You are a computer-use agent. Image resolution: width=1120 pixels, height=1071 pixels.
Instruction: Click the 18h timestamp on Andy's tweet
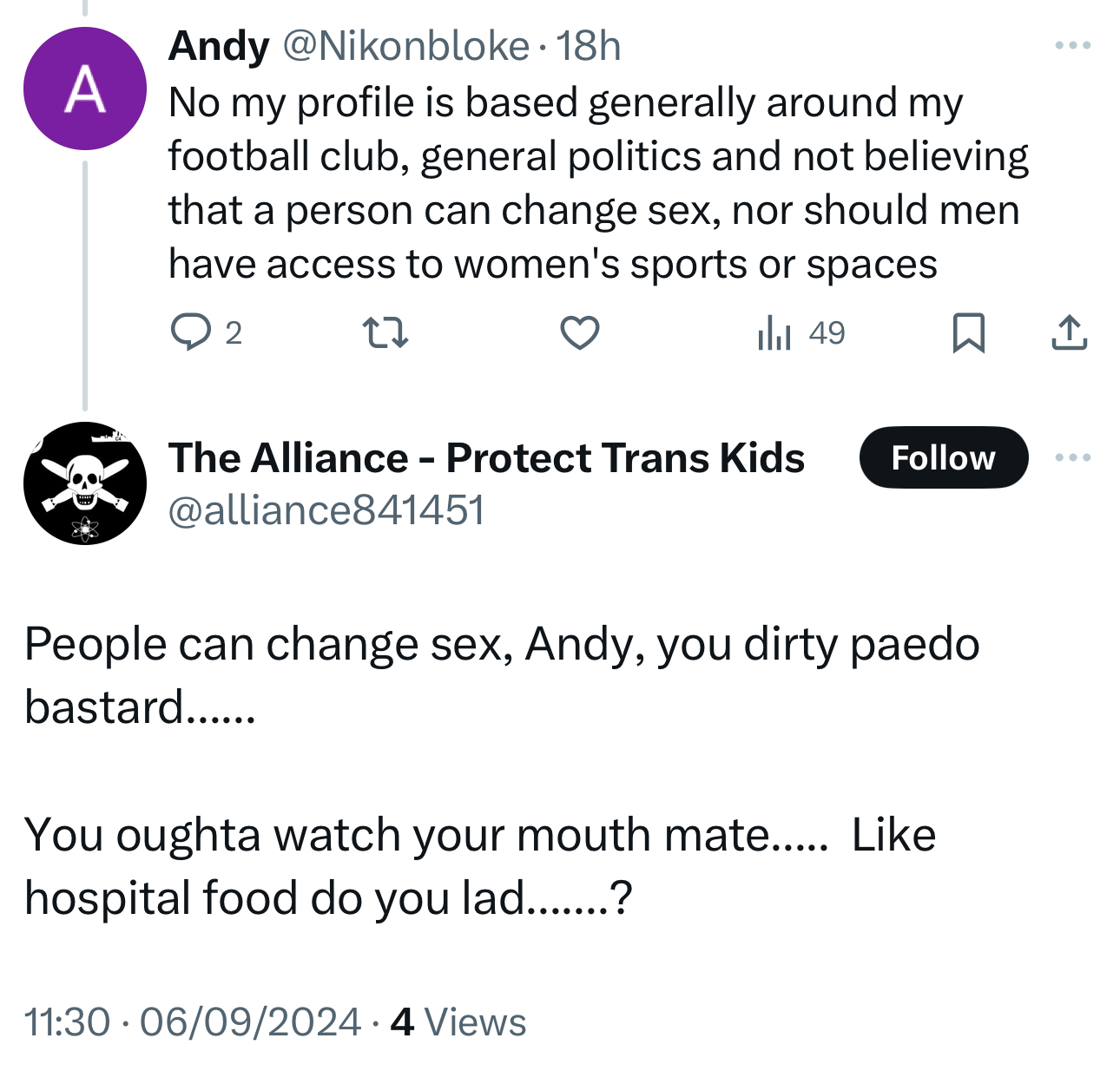pos(589,46)
